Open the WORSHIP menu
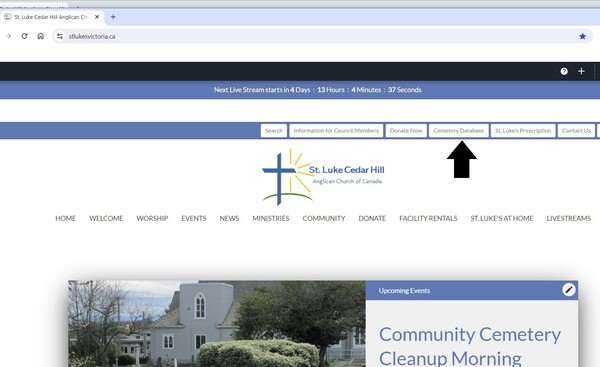The height and width of the screenshot is (367, 600). pos(152,218)
